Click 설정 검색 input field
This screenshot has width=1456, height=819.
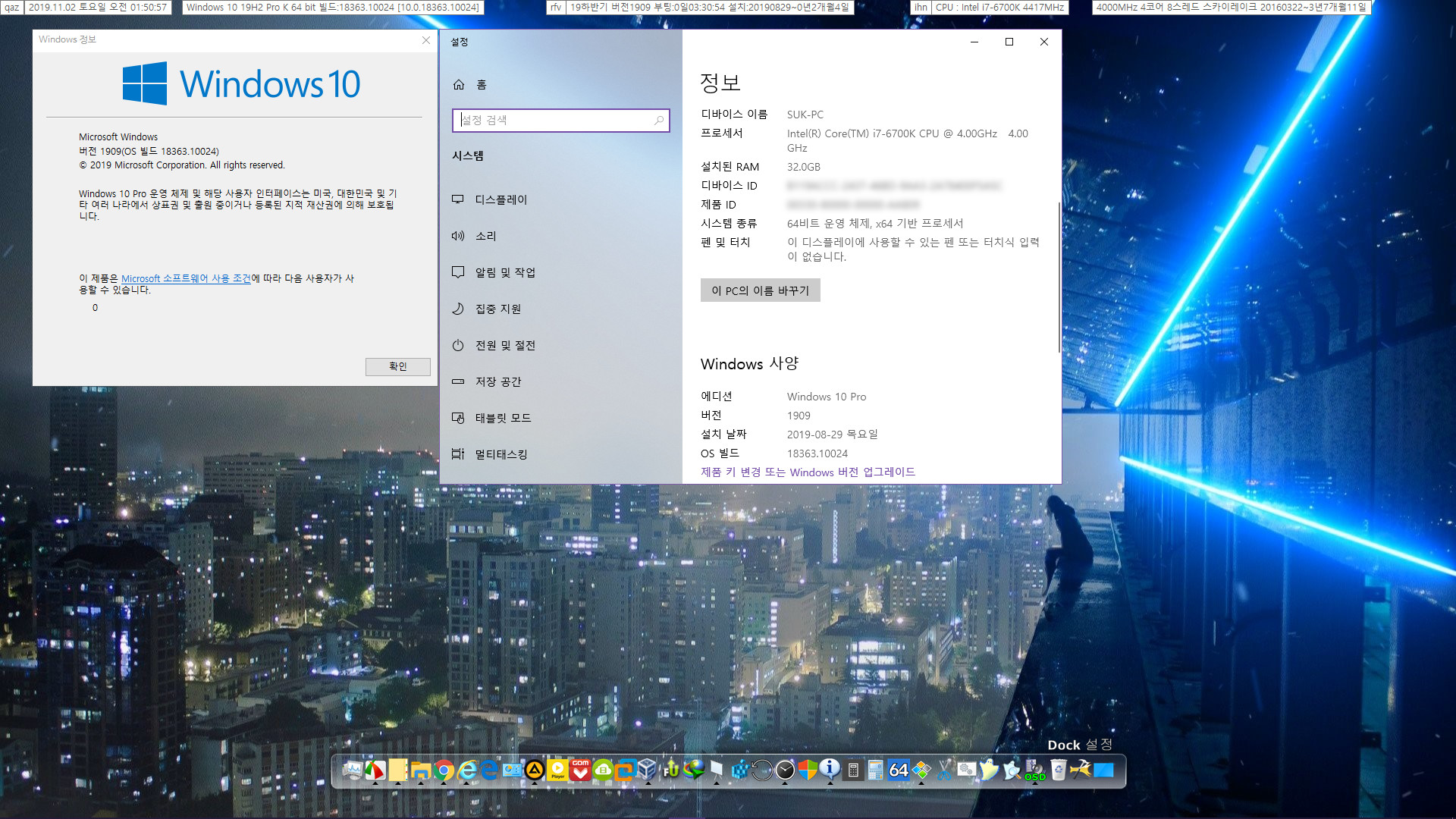pyautogui.click(x=560, y=120)
